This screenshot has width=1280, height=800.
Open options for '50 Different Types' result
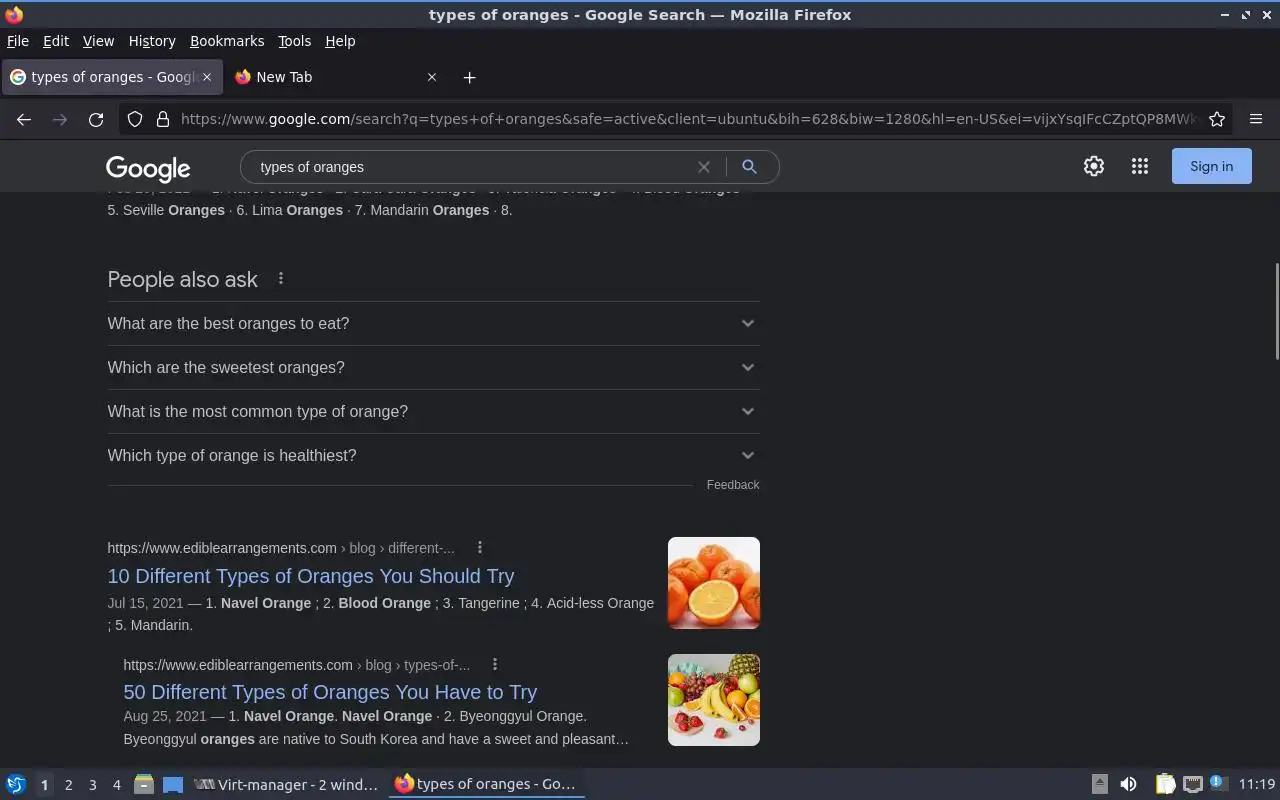tap(495, 664)
